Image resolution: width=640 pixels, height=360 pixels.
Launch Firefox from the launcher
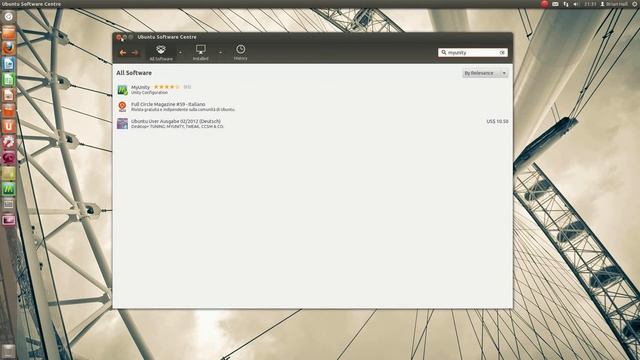[9, 48]
